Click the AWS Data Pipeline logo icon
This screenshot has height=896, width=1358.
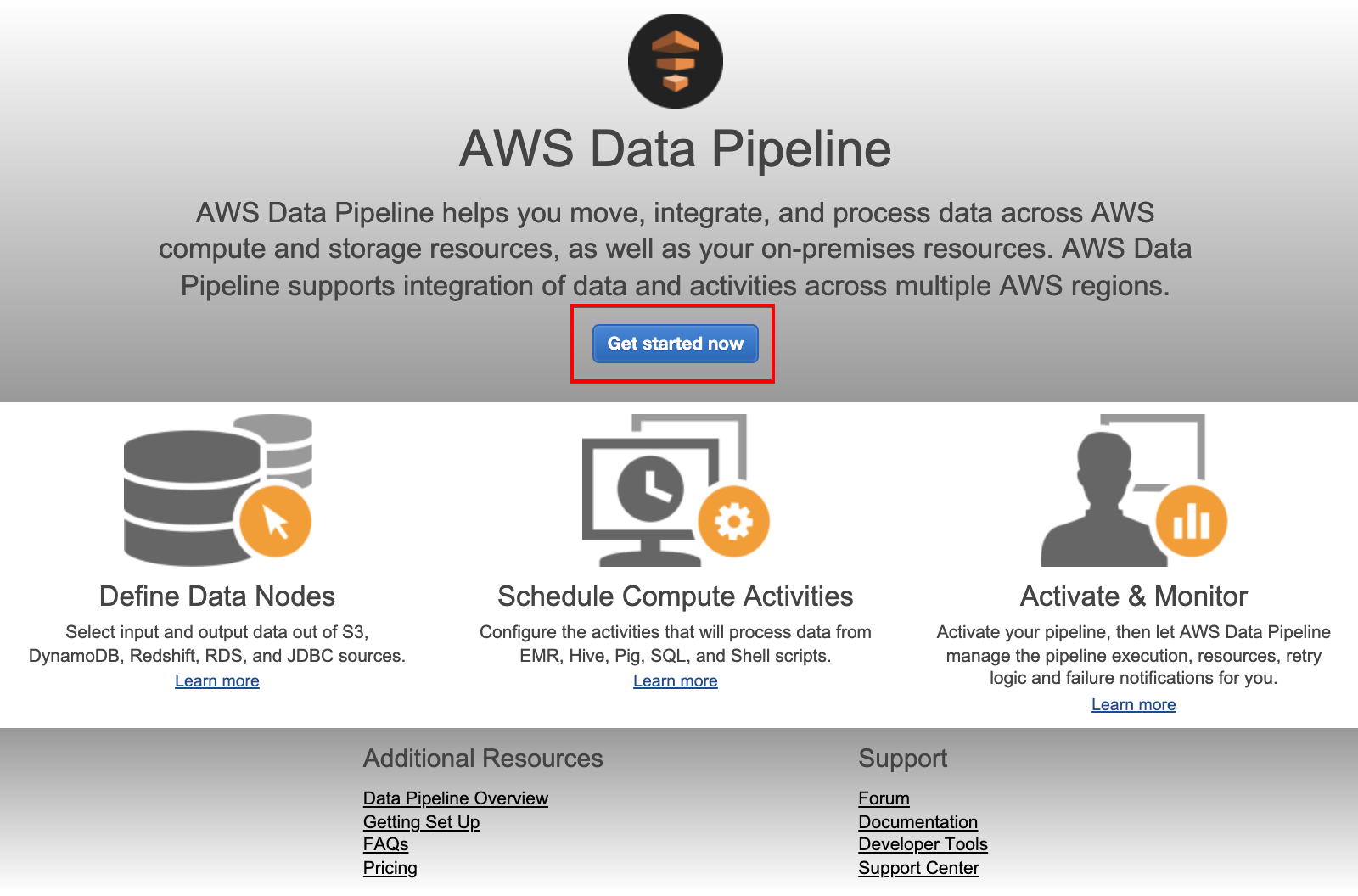click(x=676, y=61)
